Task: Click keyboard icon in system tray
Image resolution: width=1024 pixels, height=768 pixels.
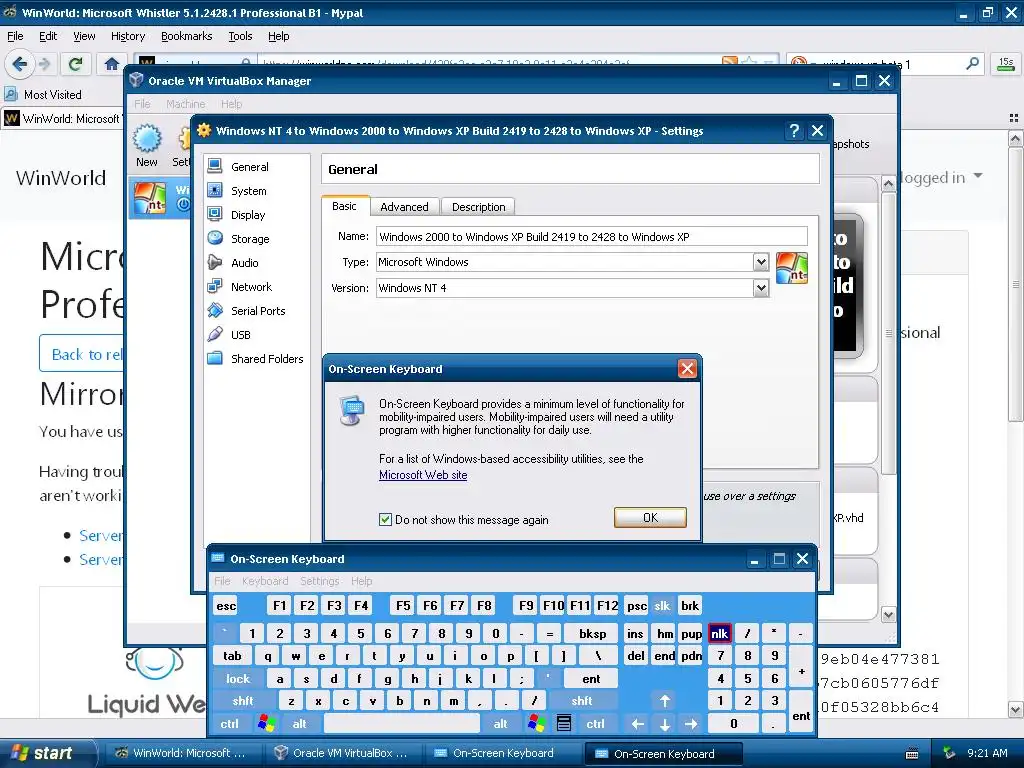Action: pyautogui.click(x=912, y=754)
